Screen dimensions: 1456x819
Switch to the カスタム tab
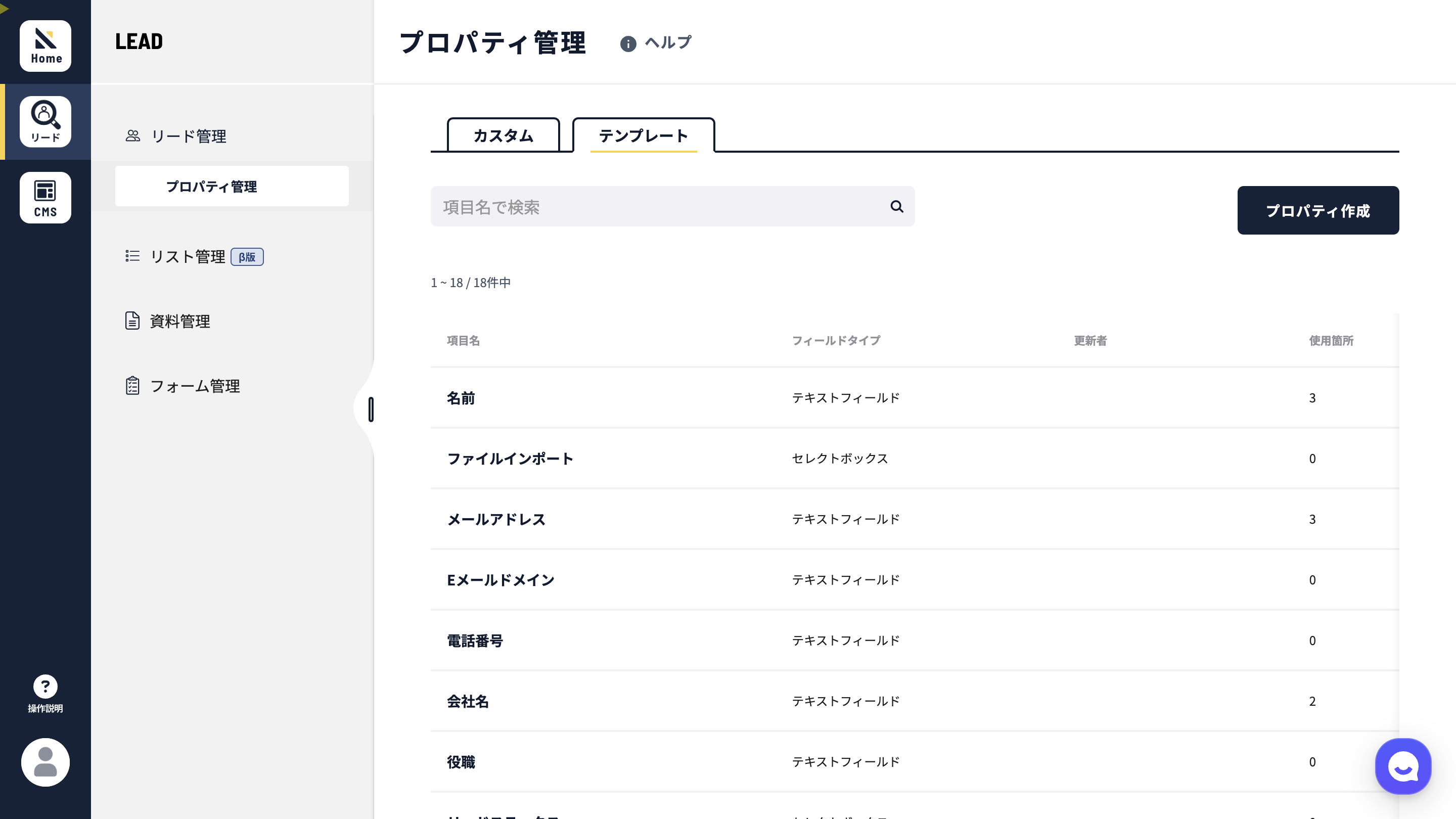click(503, 135)
